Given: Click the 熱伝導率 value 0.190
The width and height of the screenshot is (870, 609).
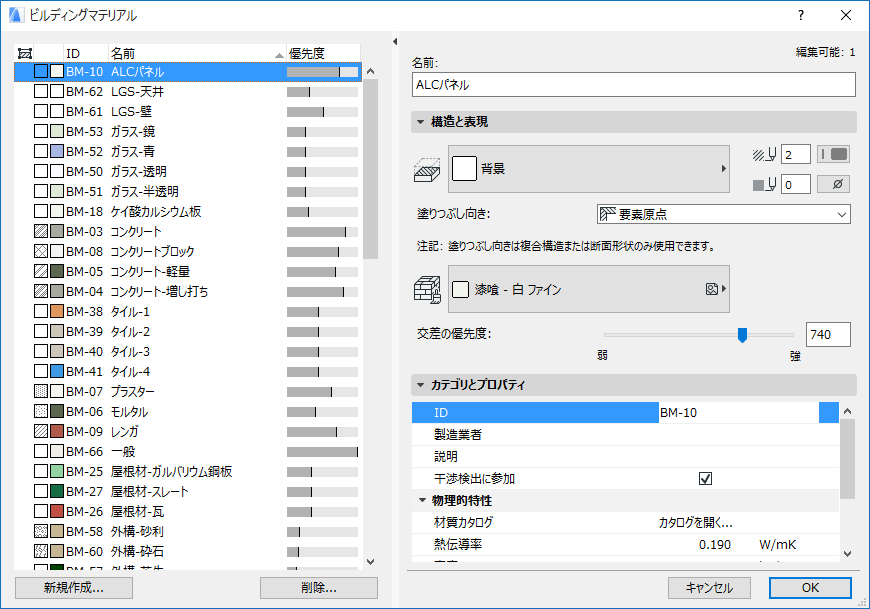Looking at the screenshot, I should pyautogui.click(x=715, y=545).
